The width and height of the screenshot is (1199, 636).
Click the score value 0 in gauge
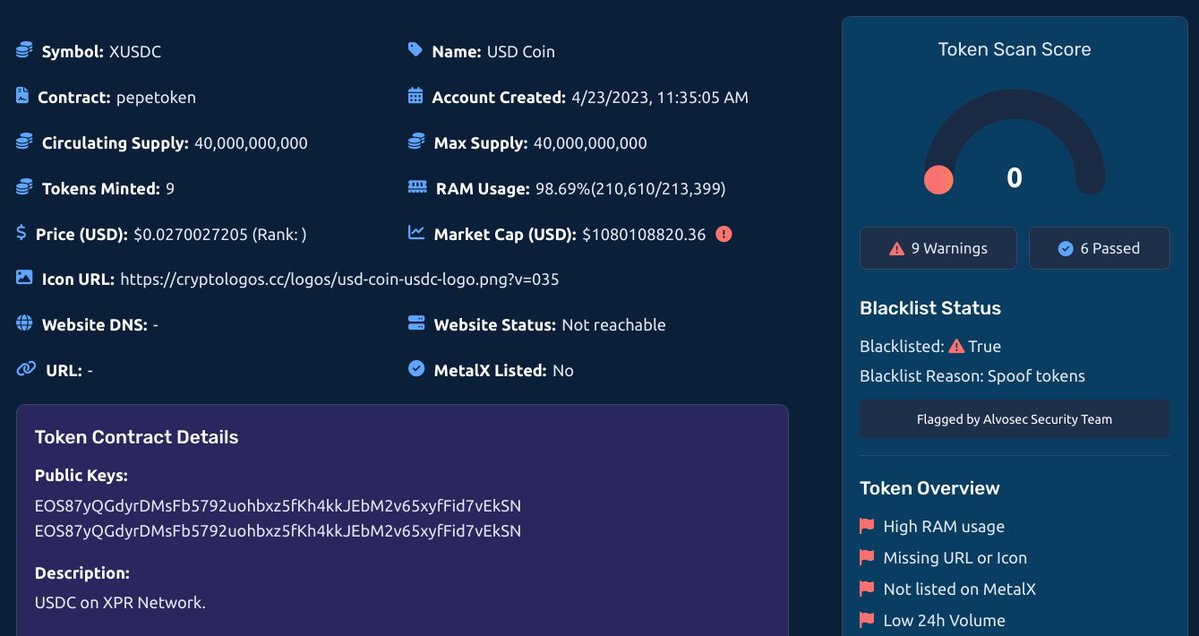(1014, 177)
